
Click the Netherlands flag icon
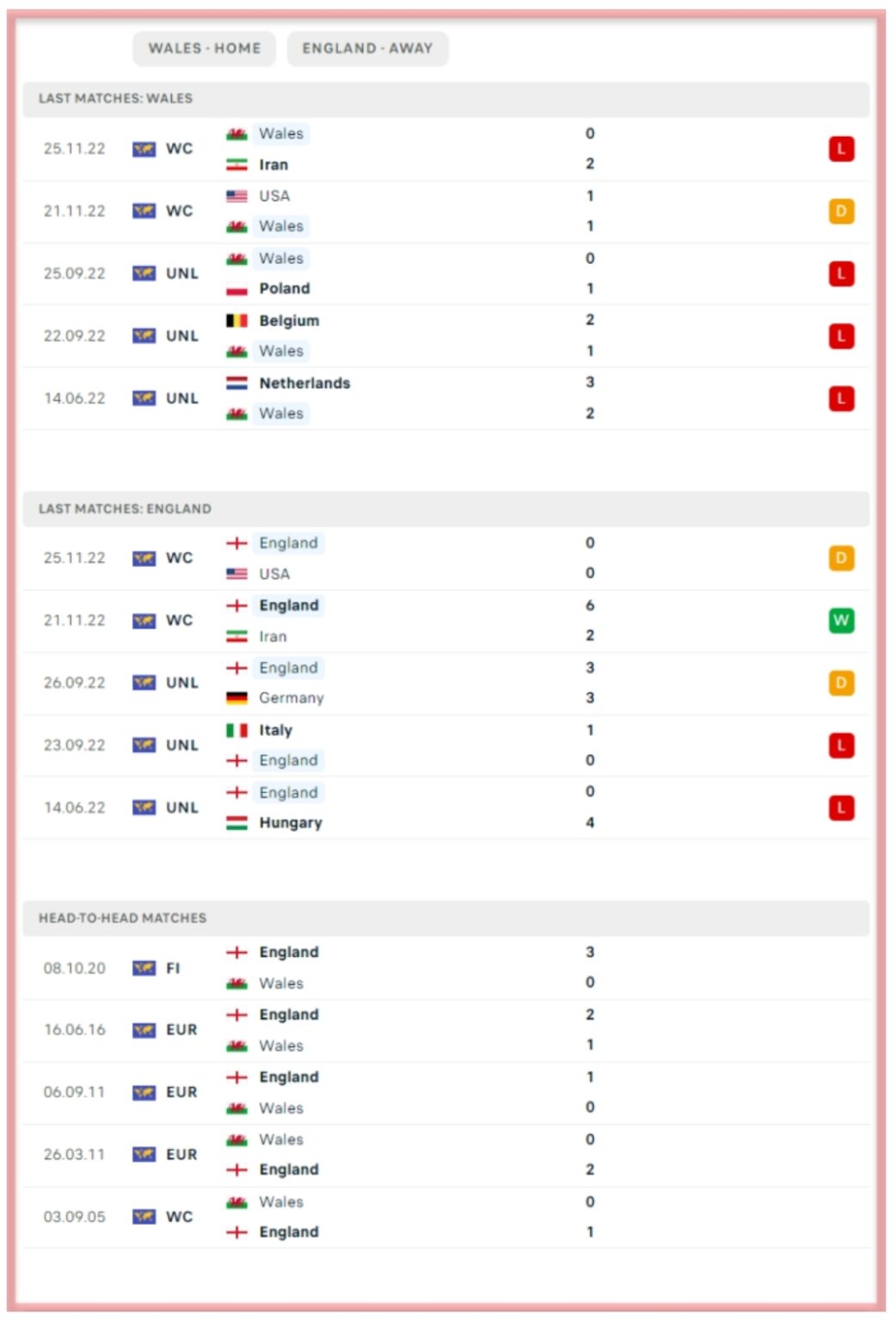pos(236,383)
